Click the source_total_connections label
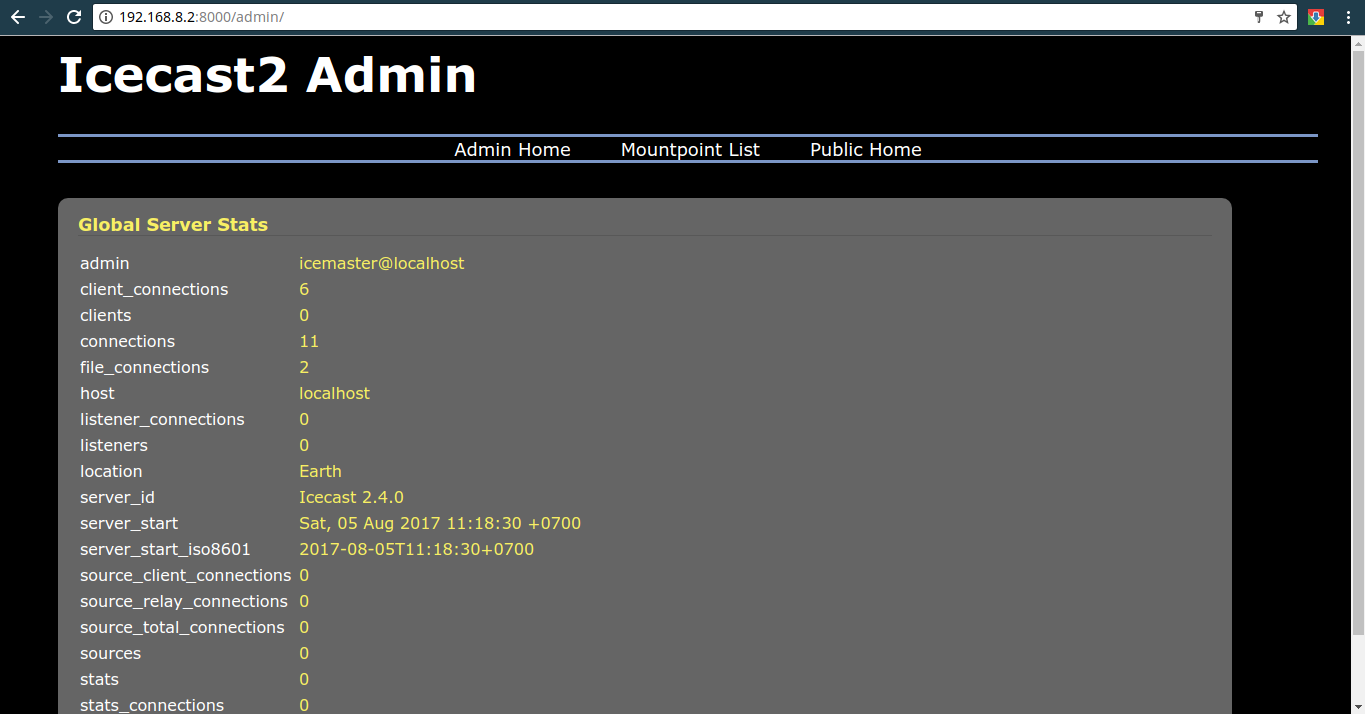The width and height of the screenshot is (1365, 714). tap(182, 628)
